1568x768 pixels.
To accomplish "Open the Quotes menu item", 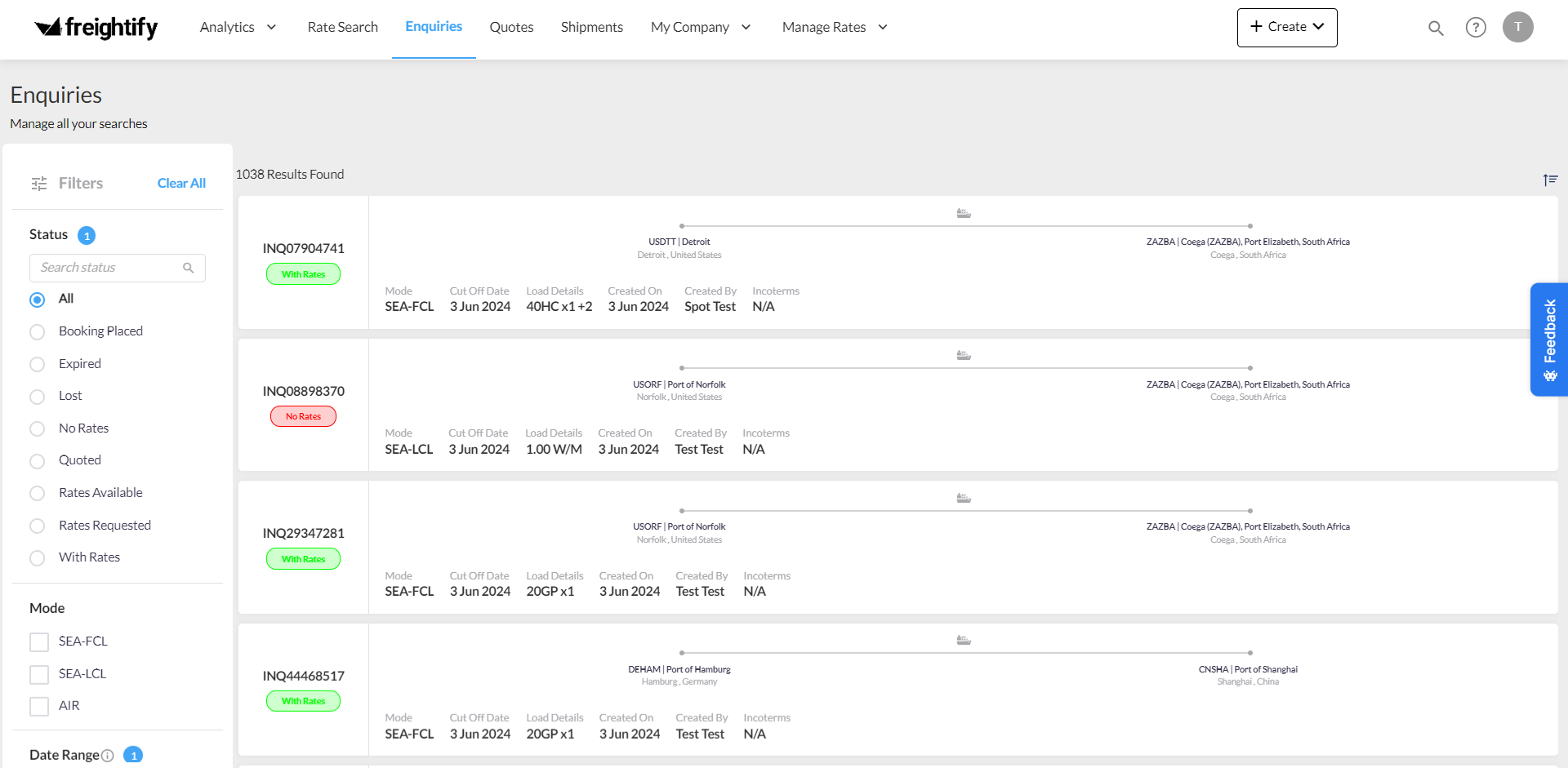I will [x=511, y=26].
